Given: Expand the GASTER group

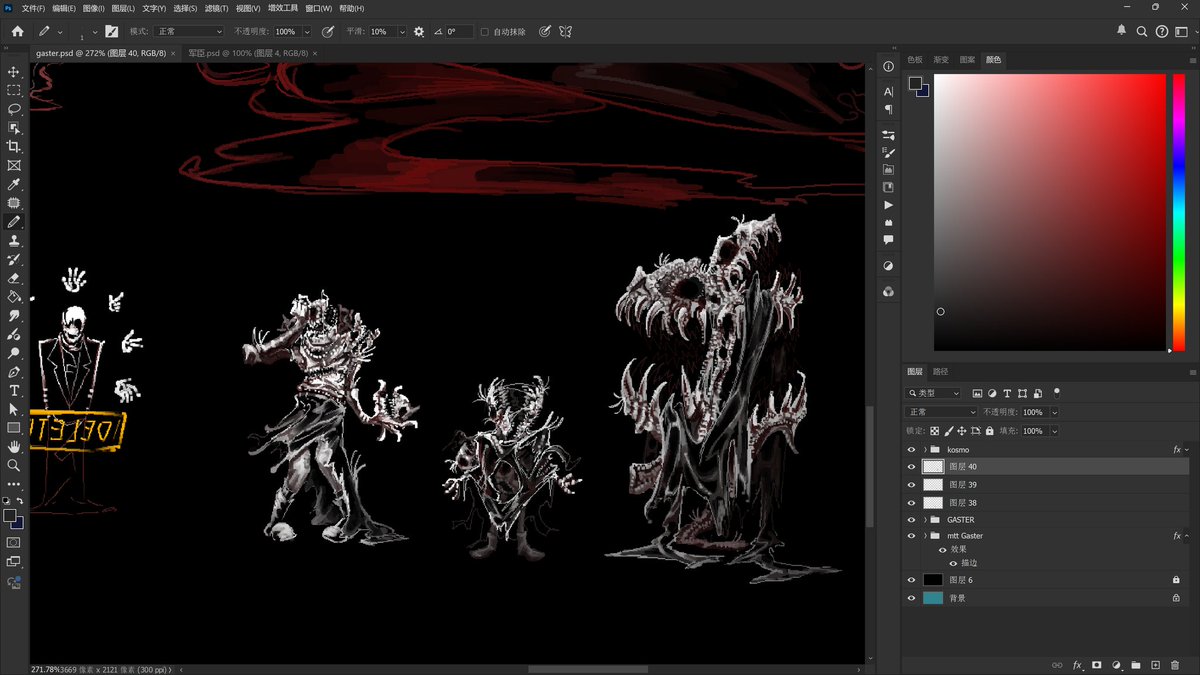Looking at the screenshot, I should click(925, 520).
